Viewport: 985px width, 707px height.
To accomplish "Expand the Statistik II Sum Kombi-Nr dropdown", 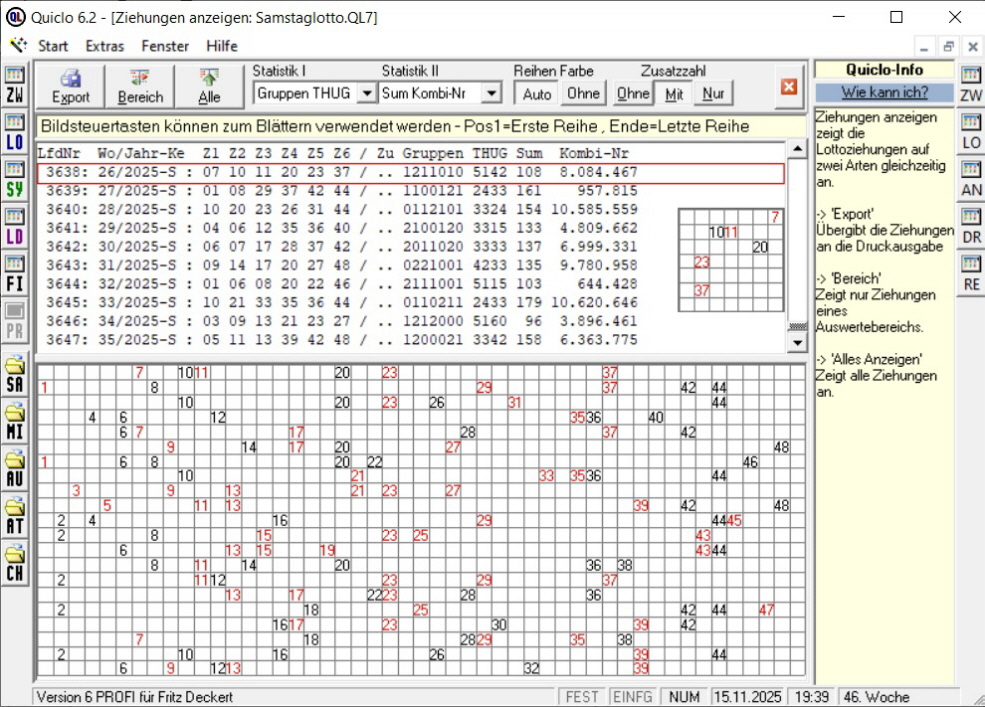I will coord(490,93).
